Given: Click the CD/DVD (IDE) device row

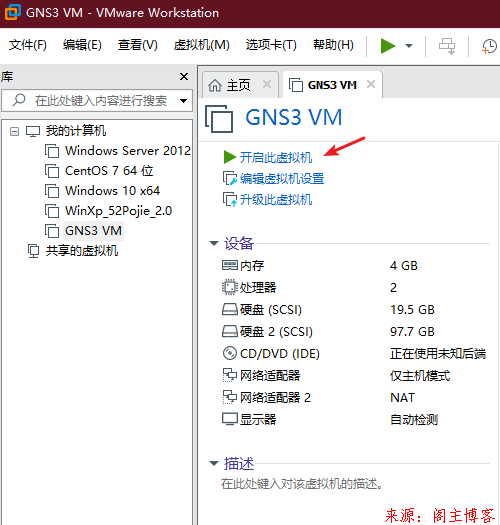Looking at the screenshot, I should point(355,354).
